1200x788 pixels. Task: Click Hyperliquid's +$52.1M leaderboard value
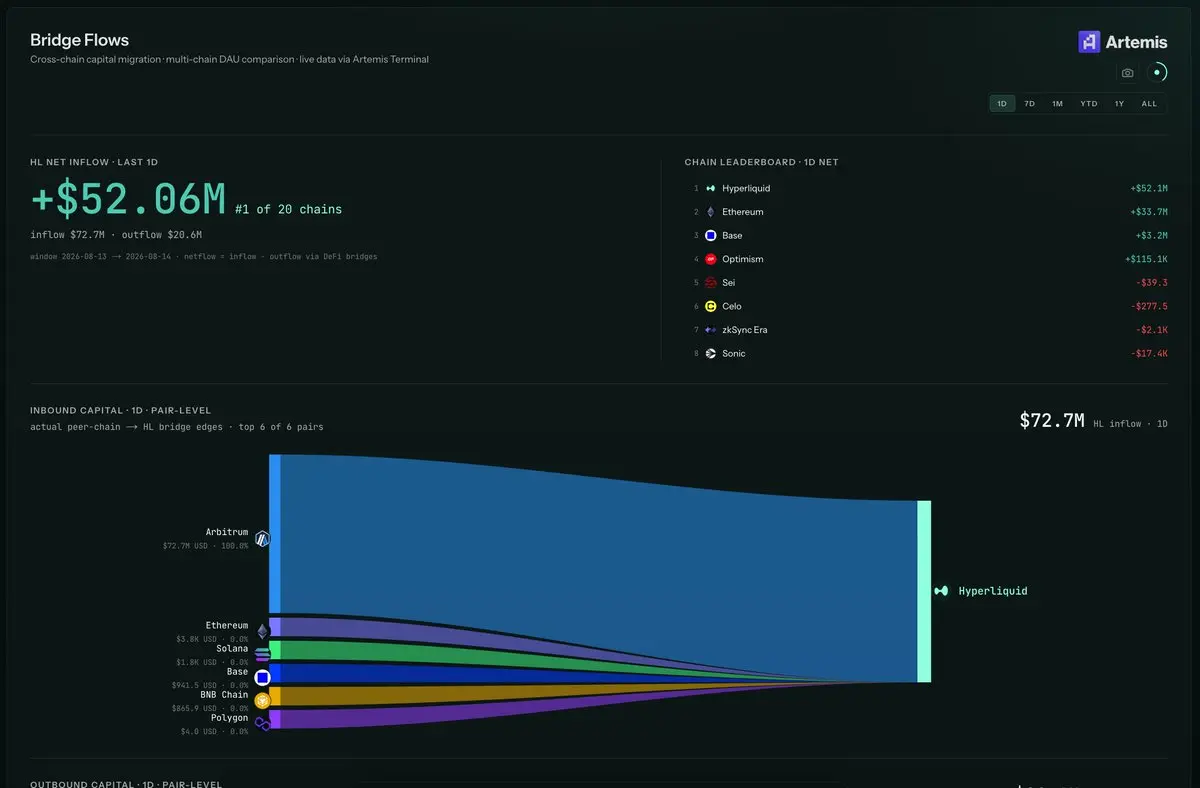pyautogui.click(x=1149, y=188)
